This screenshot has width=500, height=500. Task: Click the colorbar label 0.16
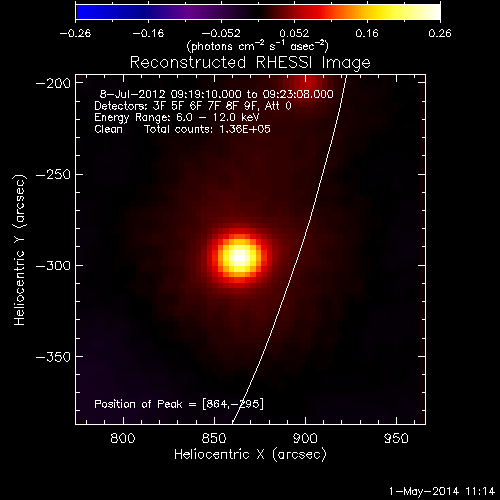[x=367, y=33]
